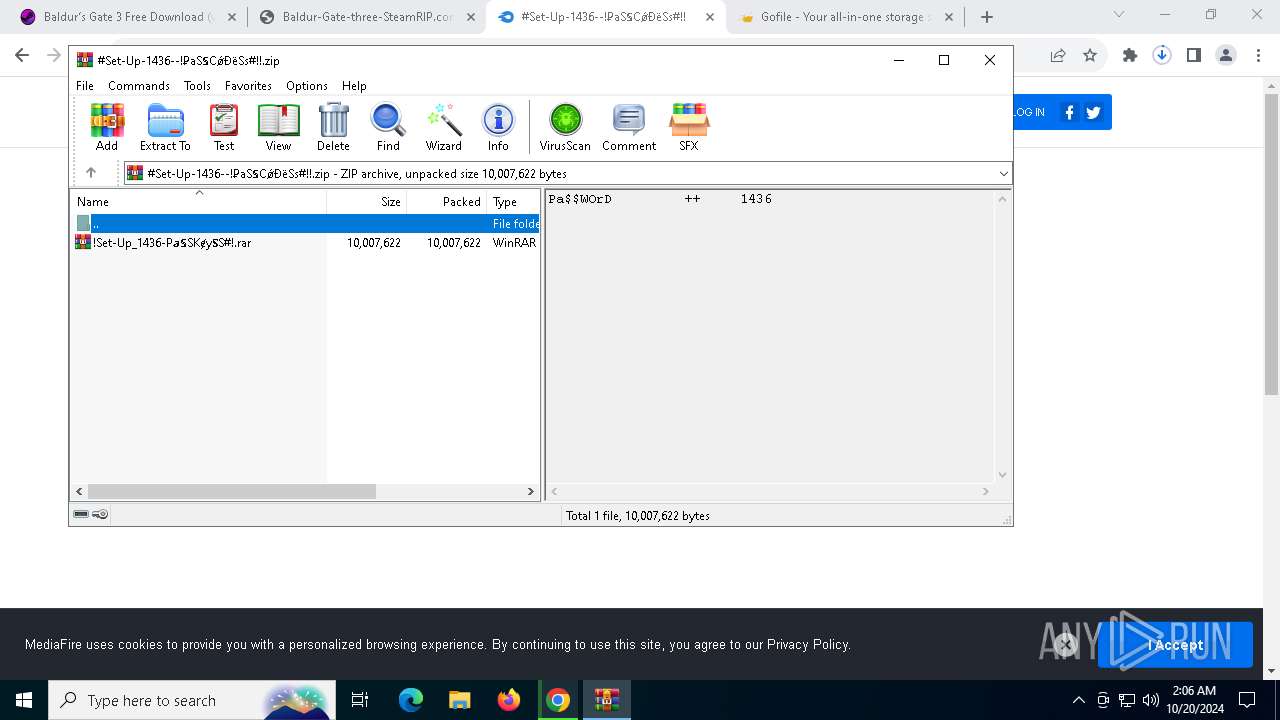
Task: Click the Delete trash can icon
Action: pyautogui.click(x=333, y=127)
